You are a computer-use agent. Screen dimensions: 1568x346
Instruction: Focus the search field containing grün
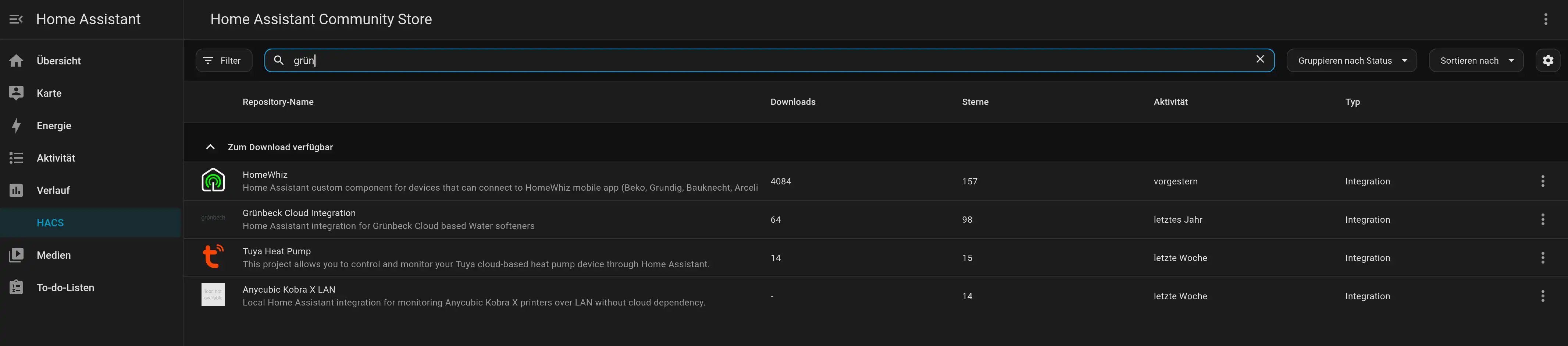769,60
